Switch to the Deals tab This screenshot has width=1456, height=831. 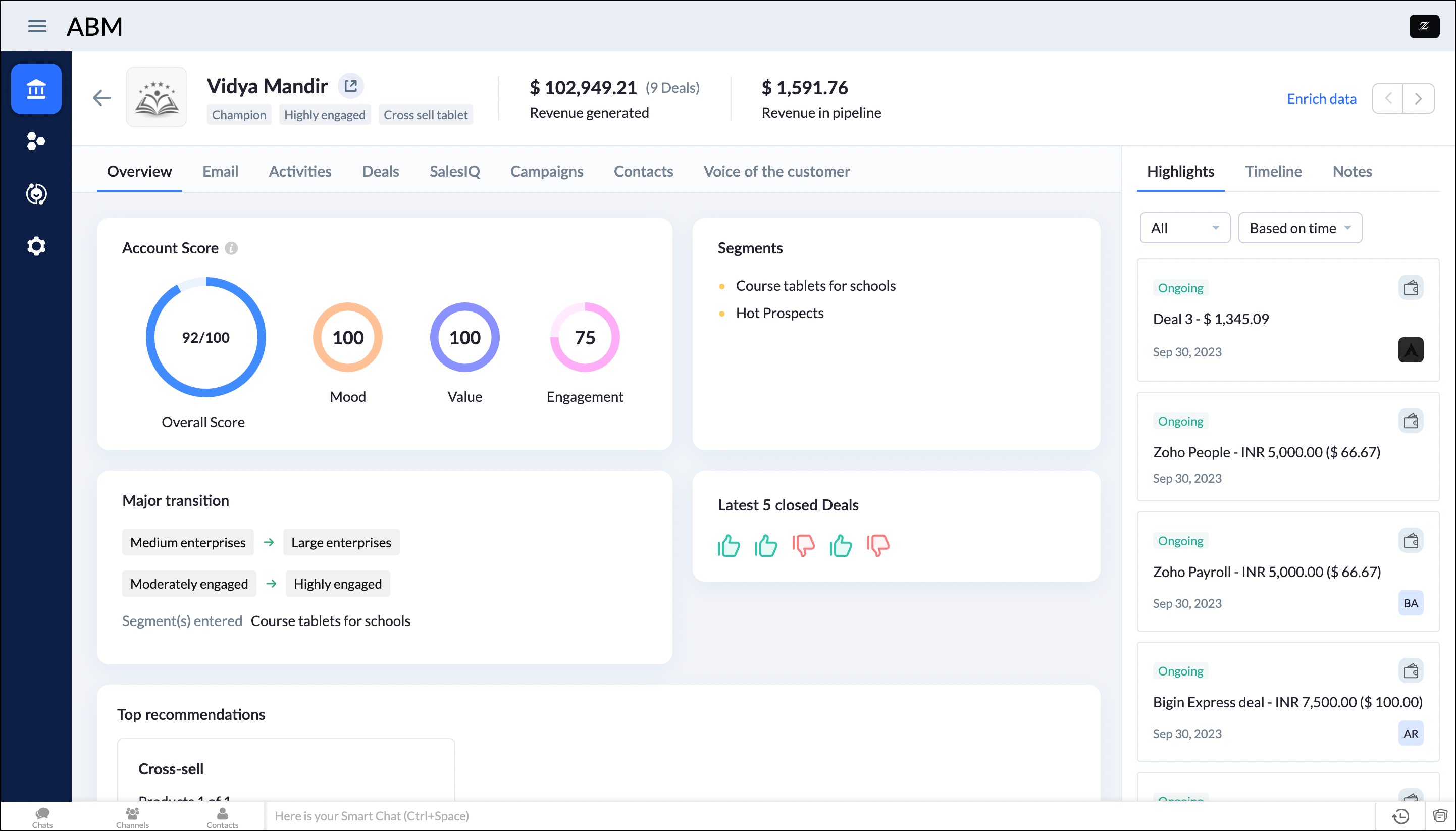380,171
